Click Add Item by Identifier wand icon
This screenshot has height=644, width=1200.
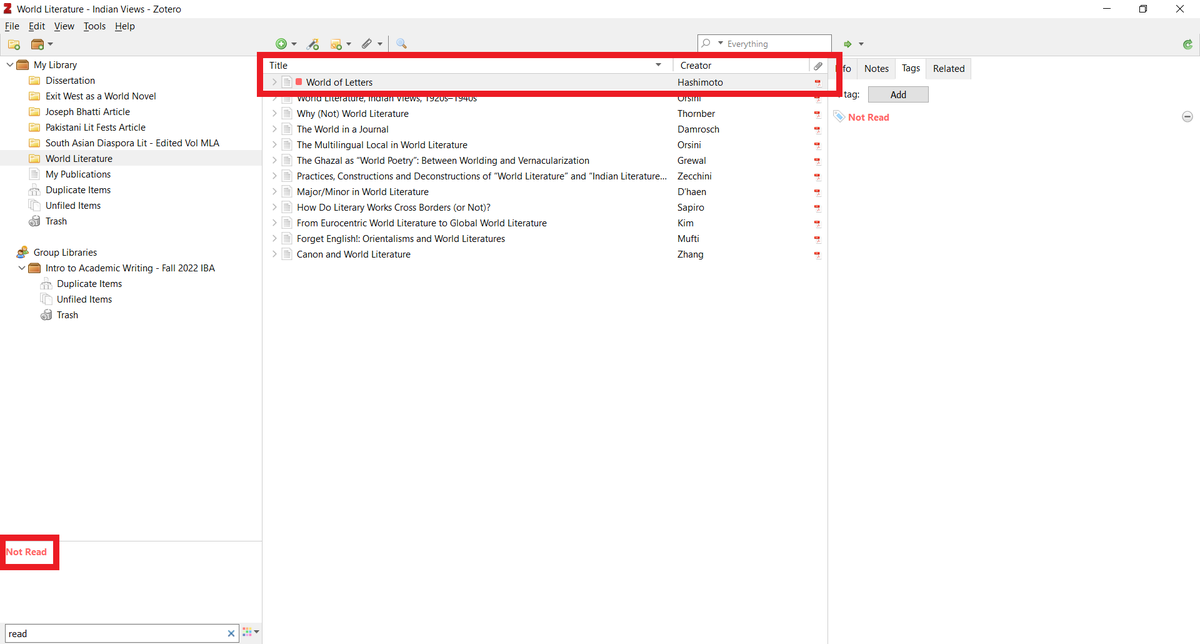point(313,44)
